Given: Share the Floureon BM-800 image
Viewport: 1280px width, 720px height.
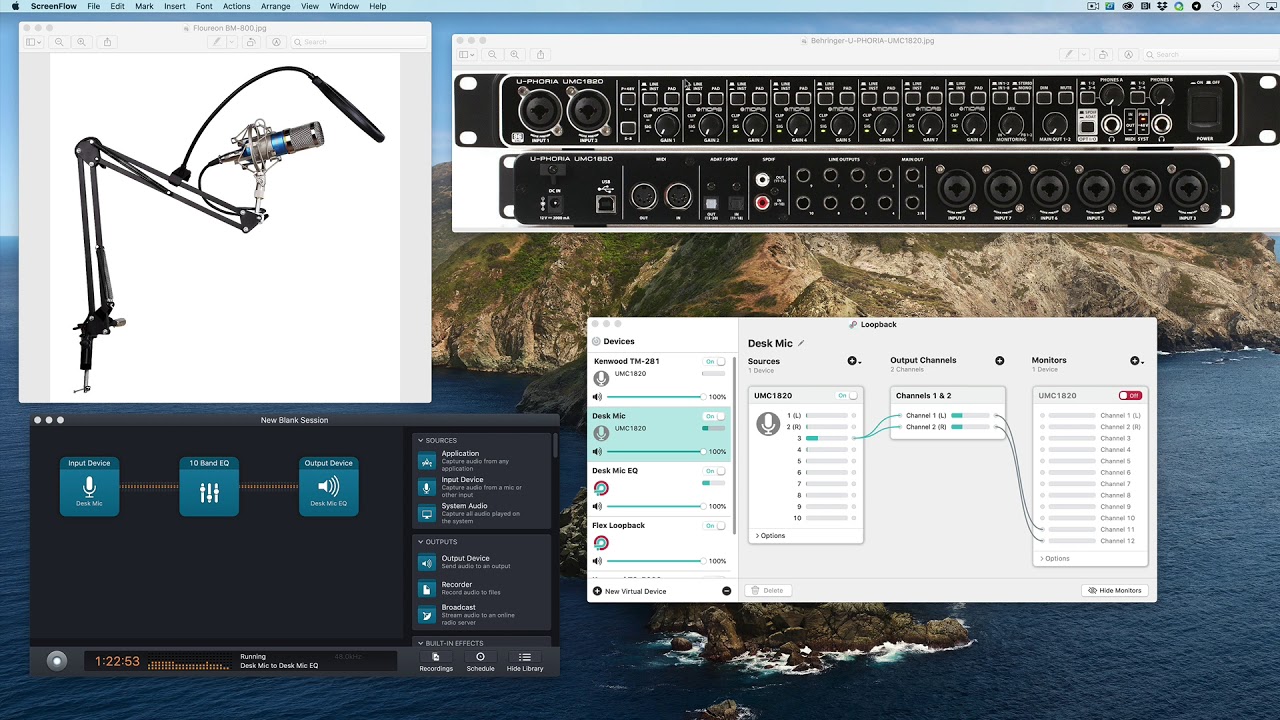Looking at the screenshot, I should click(108, 42).
